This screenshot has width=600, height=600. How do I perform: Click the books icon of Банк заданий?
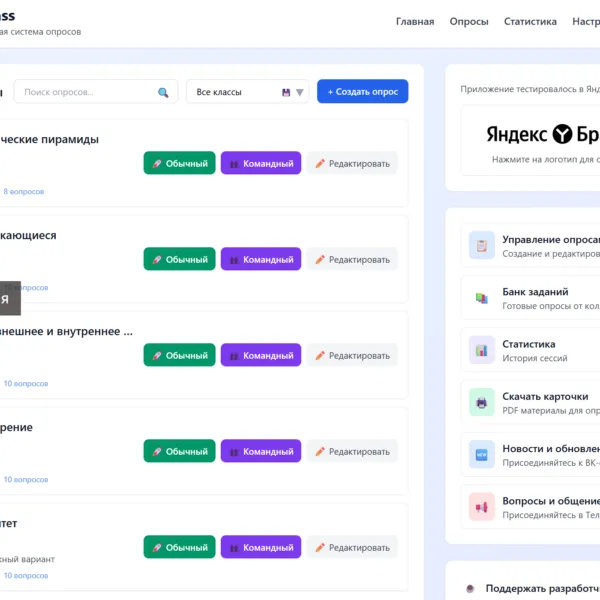(x=482, y=298)
